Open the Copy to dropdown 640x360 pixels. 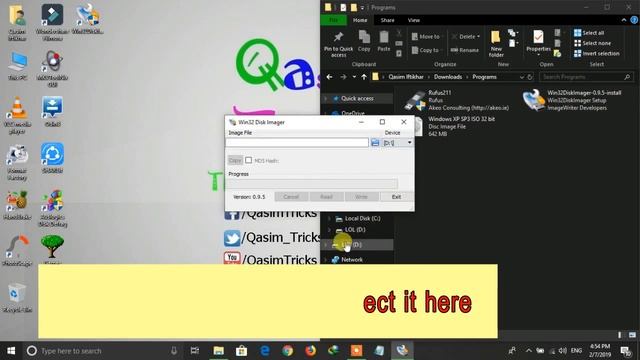427,50
